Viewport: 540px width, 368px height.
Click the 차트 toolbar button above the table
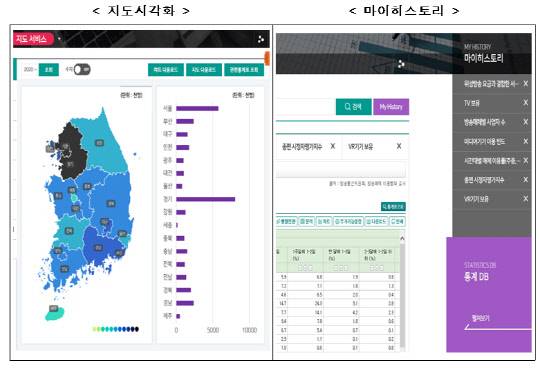point(324,221)
